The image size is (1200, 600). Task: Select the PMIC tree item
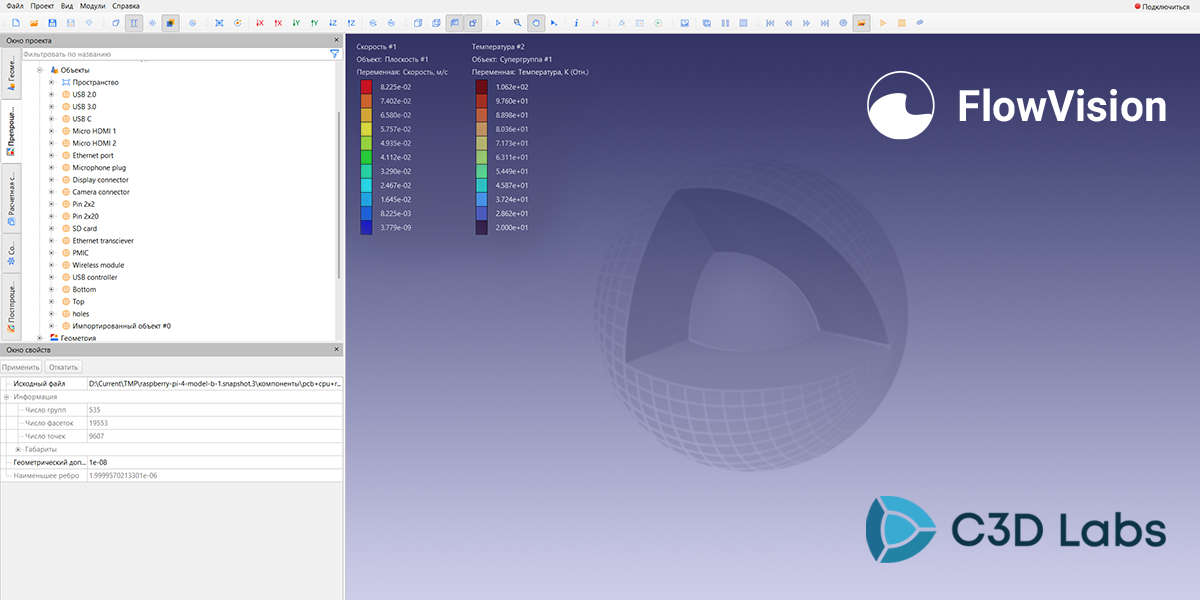click(x=81, y=253)
